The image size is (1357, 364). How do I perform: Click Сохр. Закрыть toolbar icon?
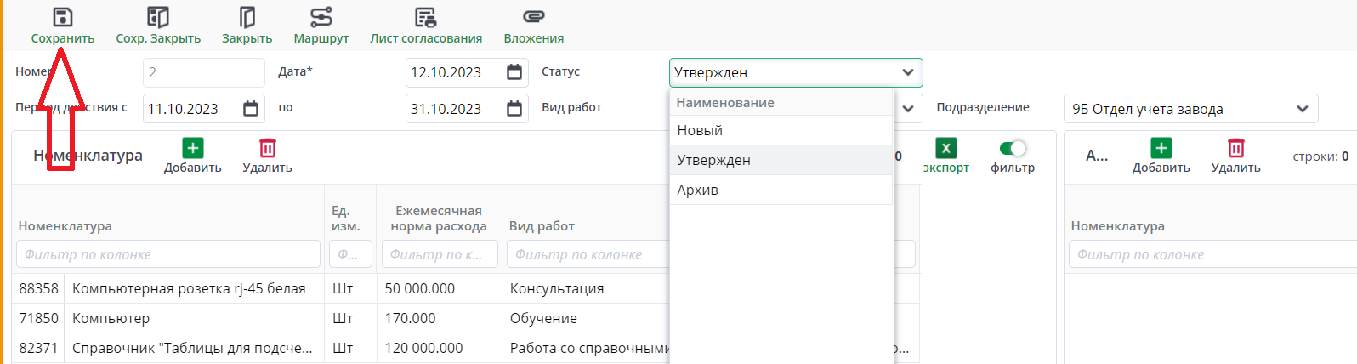pyautogui.click(x=158, y=17)
